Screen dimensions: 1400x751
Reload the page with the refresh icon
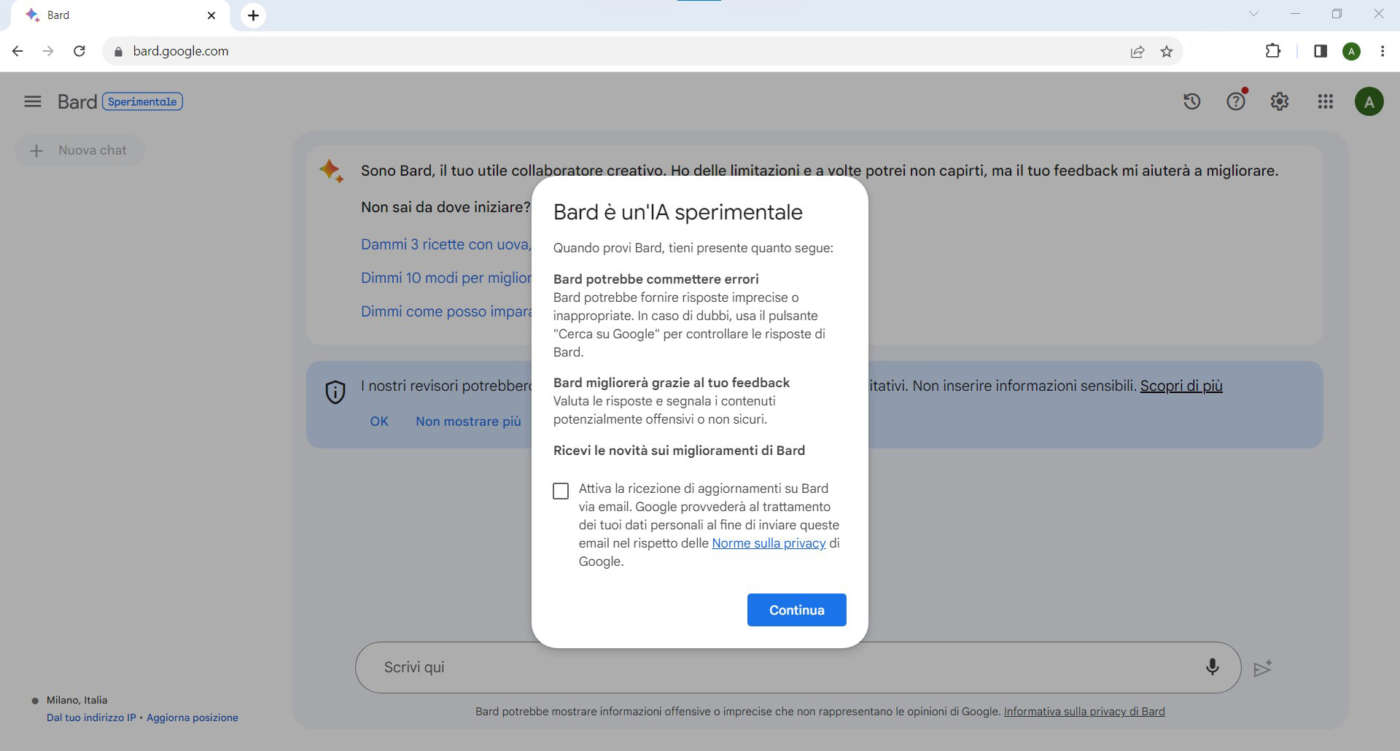79,51
